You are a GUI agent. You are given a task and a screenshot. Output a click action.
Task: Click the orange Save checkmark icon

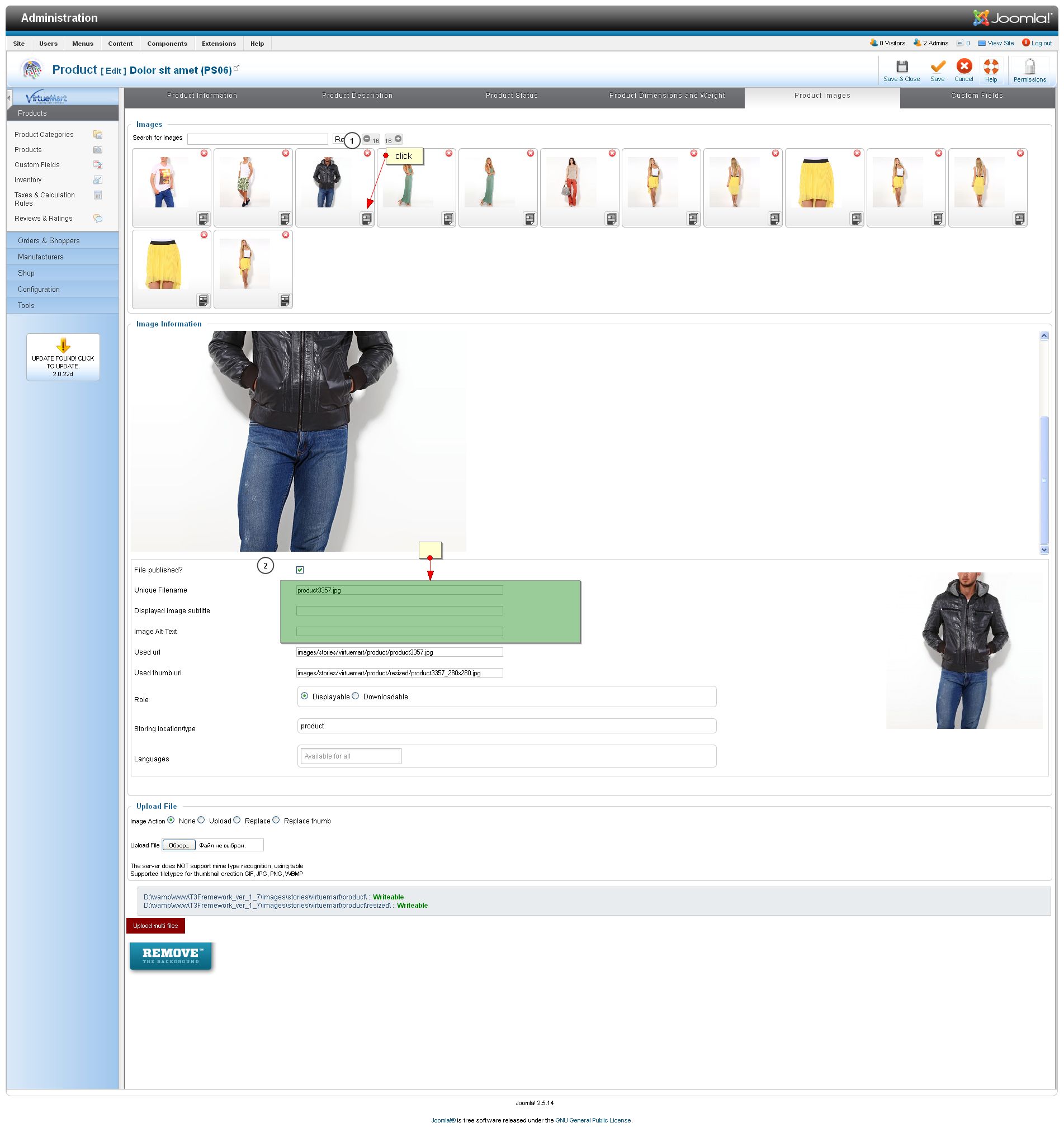[937, 67]
